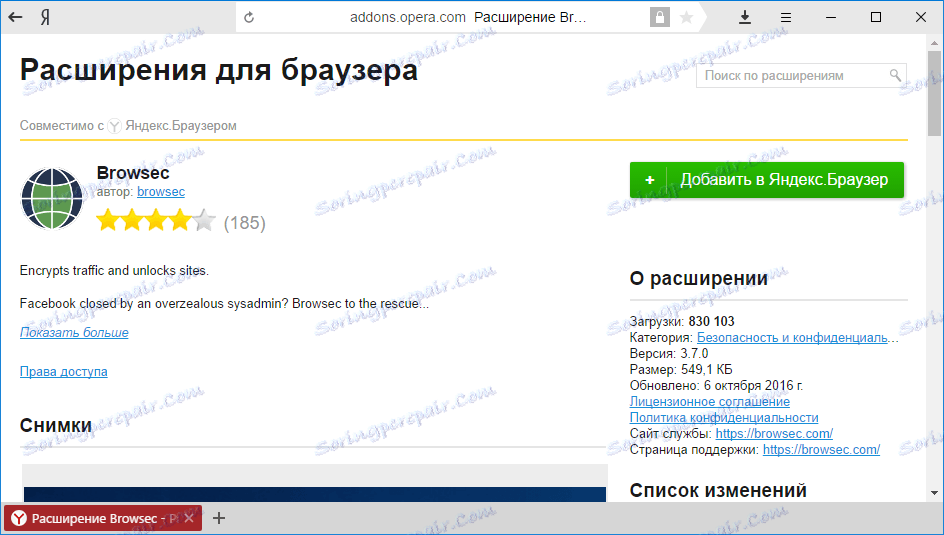Screen dimensions: 944x535
Task: Click the Список изменений heading
Action: point(718,490)
